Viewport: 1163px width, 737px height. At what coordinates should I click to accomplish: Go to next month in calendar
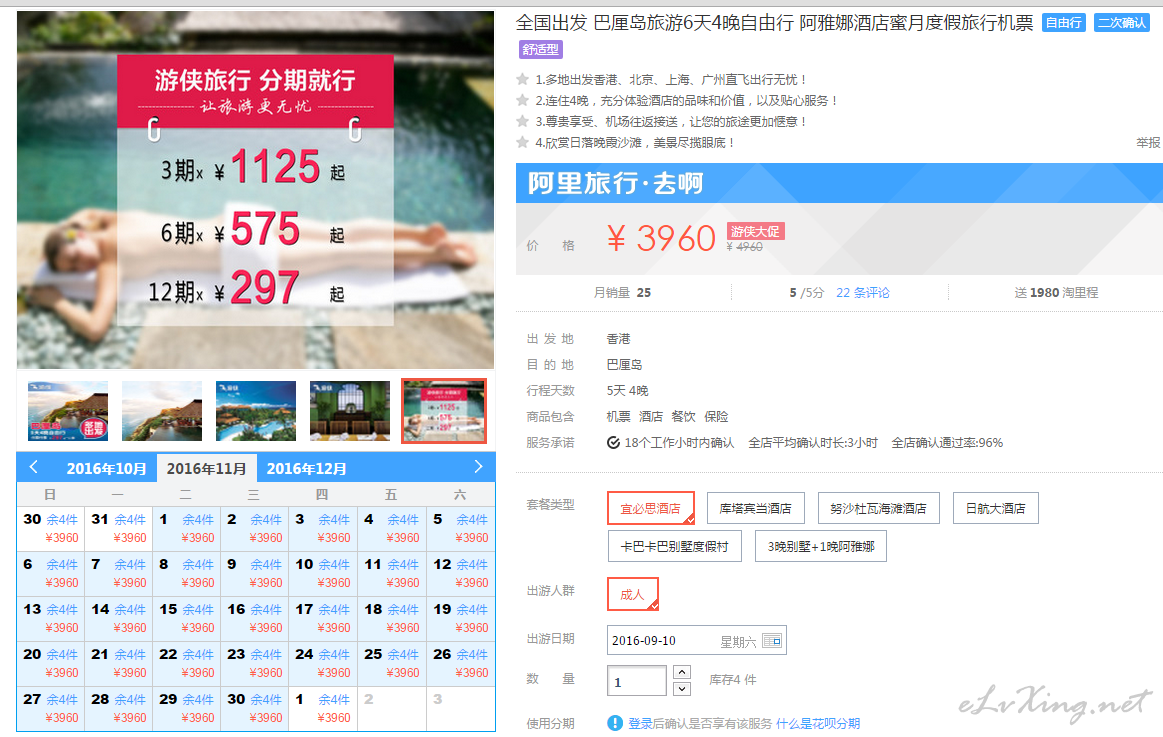pyautogui.click(x=478, y=467)
